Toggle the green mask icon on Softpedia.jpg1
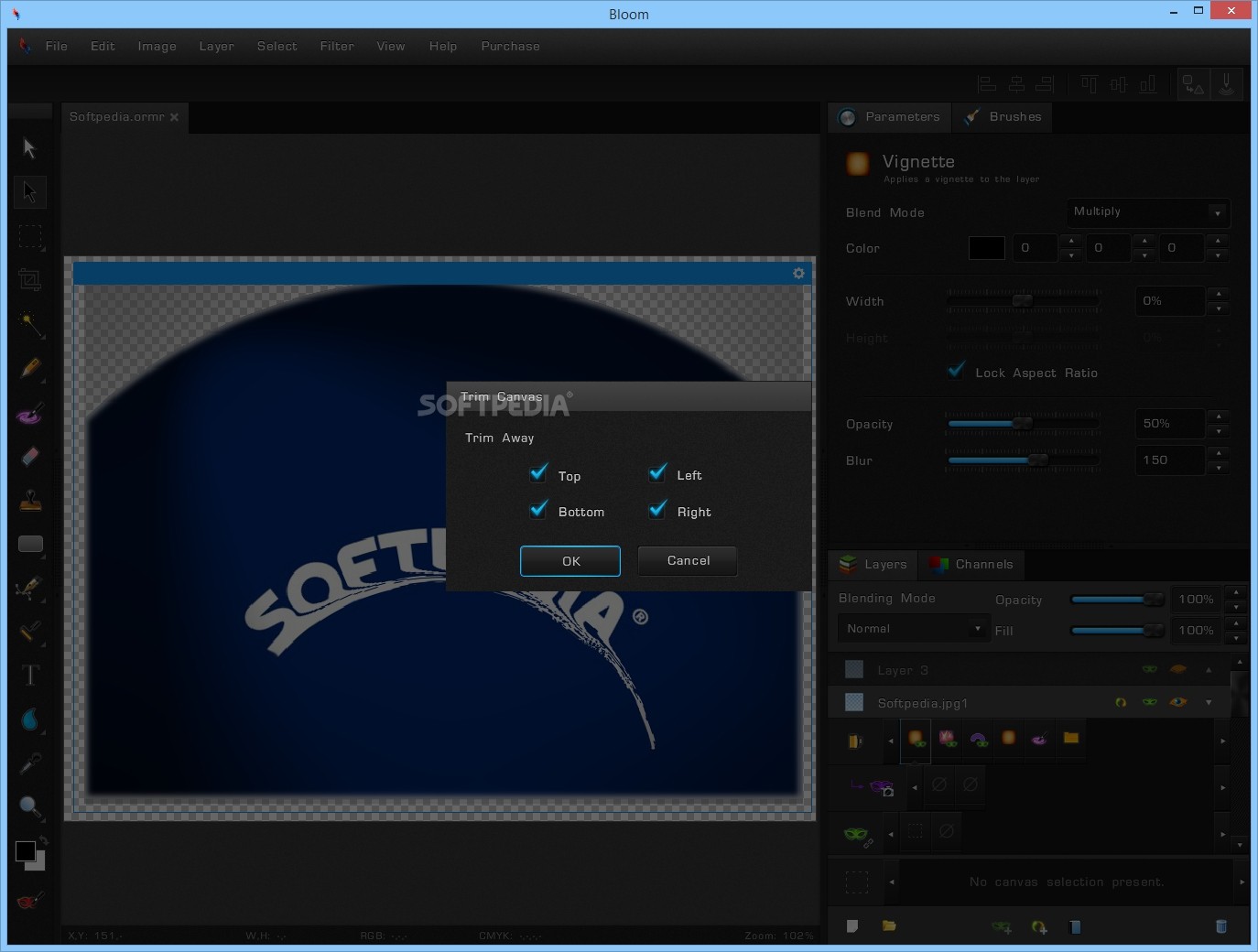The width and height of the screenshot is (1258, 952). (x=1150, y=702)
